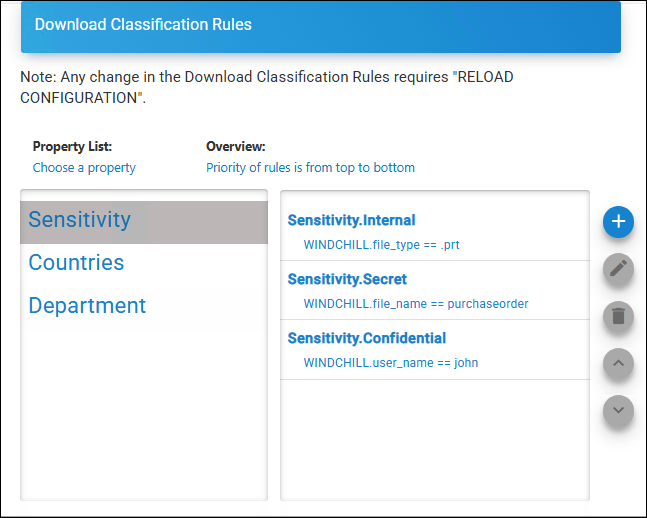The image size is (647, 518).
Task: Click the RELOAD CONFIGURATION note text
Action: [267, 87]
